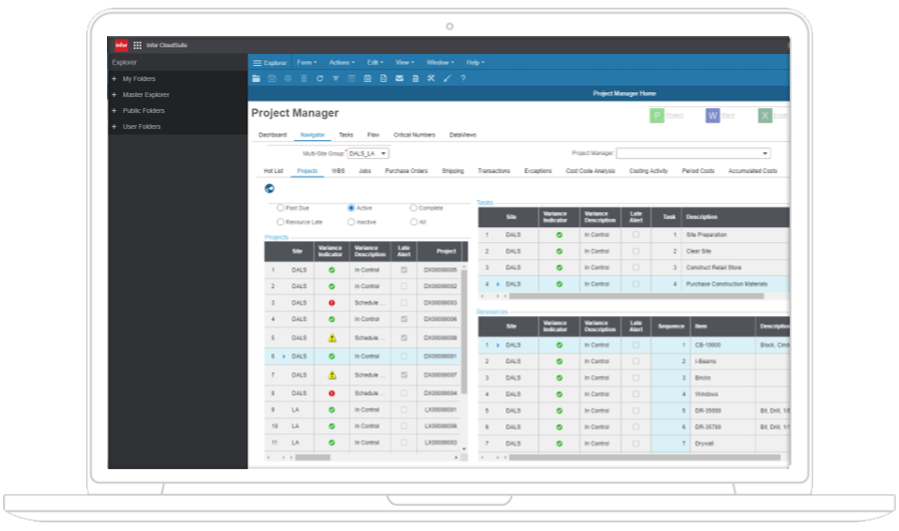The height and width of the screenshot is (531, 899).
Task: Toggle Late Alert checkbox for I-Beams resource
Action: click(636, 361)
